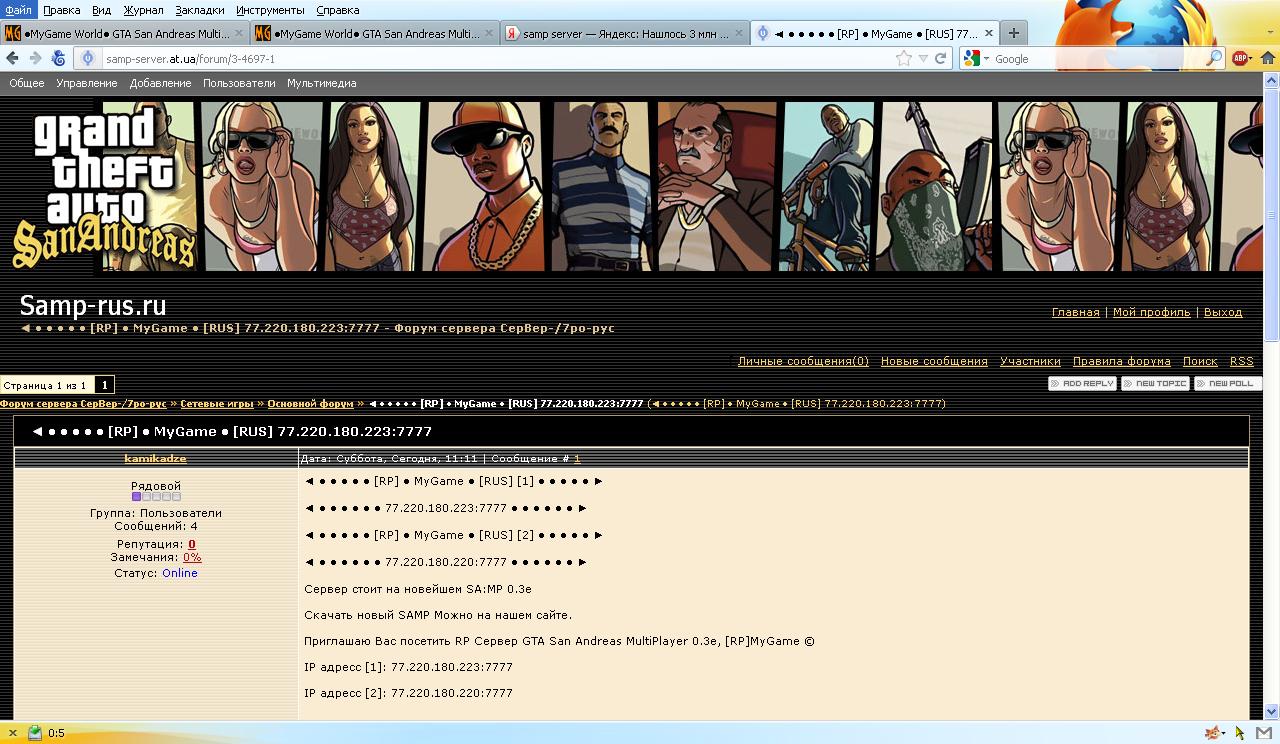
Task: Close the second MyGame World tab
Action: tap(488, 33)
